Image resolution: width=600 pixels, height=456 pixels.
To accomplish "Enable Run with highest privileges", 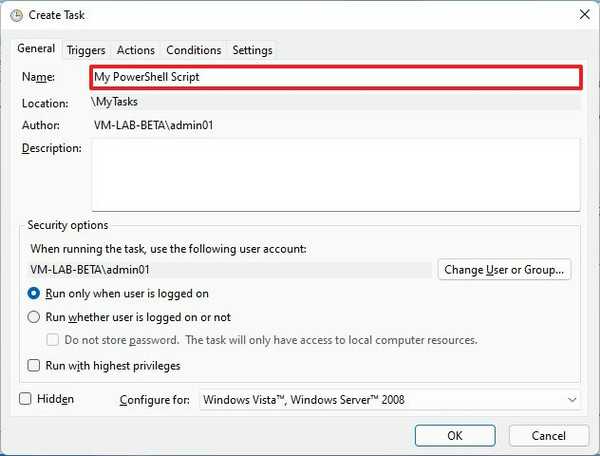I will (x=35, y=366).
